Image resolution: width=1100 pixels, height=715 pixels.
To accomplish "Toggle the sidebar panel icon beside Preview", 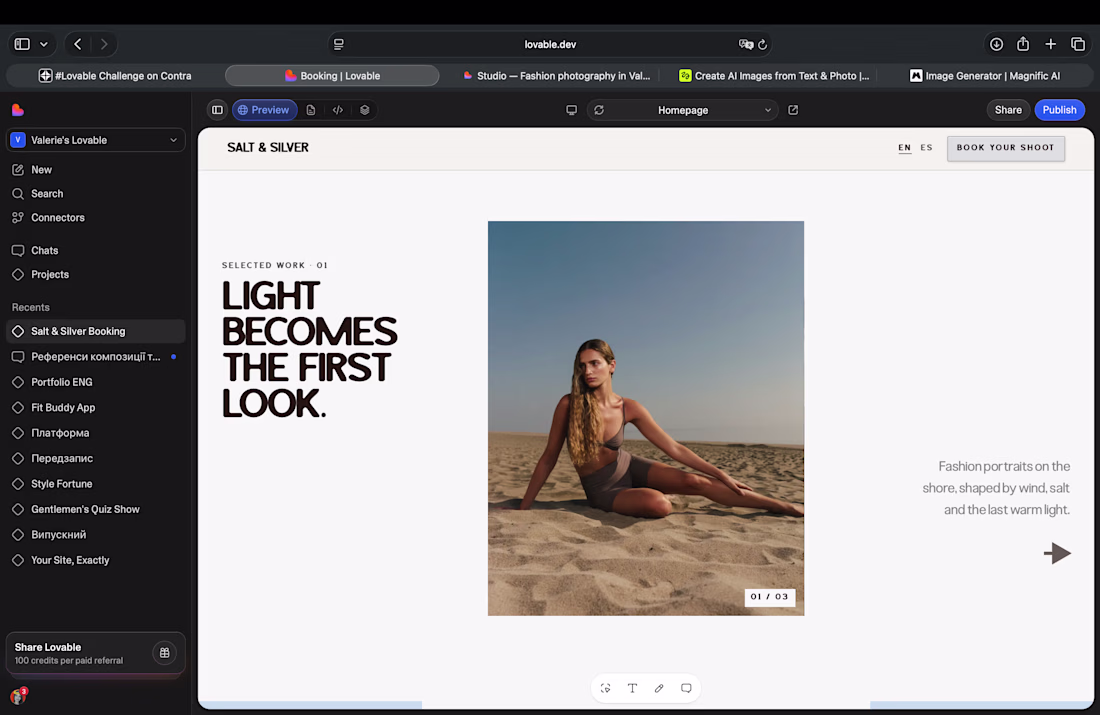I will pos(217,110).
